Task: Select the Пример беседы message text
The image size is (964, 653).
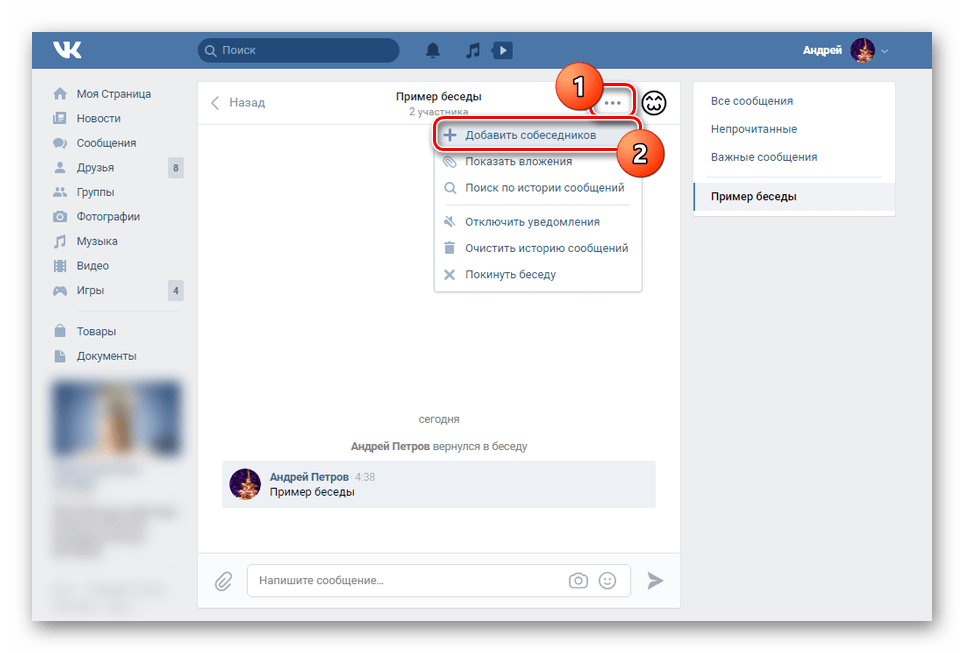Action: tap(312, 493)
